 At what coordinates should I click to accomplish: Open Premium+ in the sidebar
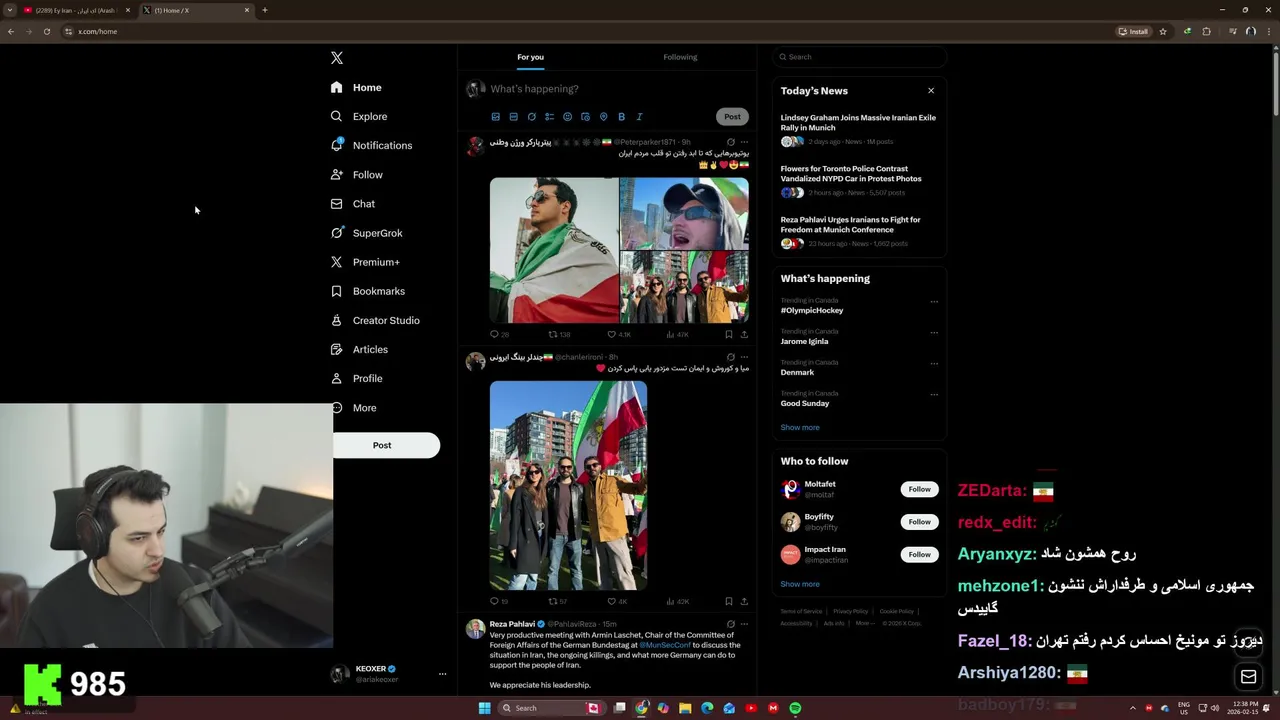[365, 262]
